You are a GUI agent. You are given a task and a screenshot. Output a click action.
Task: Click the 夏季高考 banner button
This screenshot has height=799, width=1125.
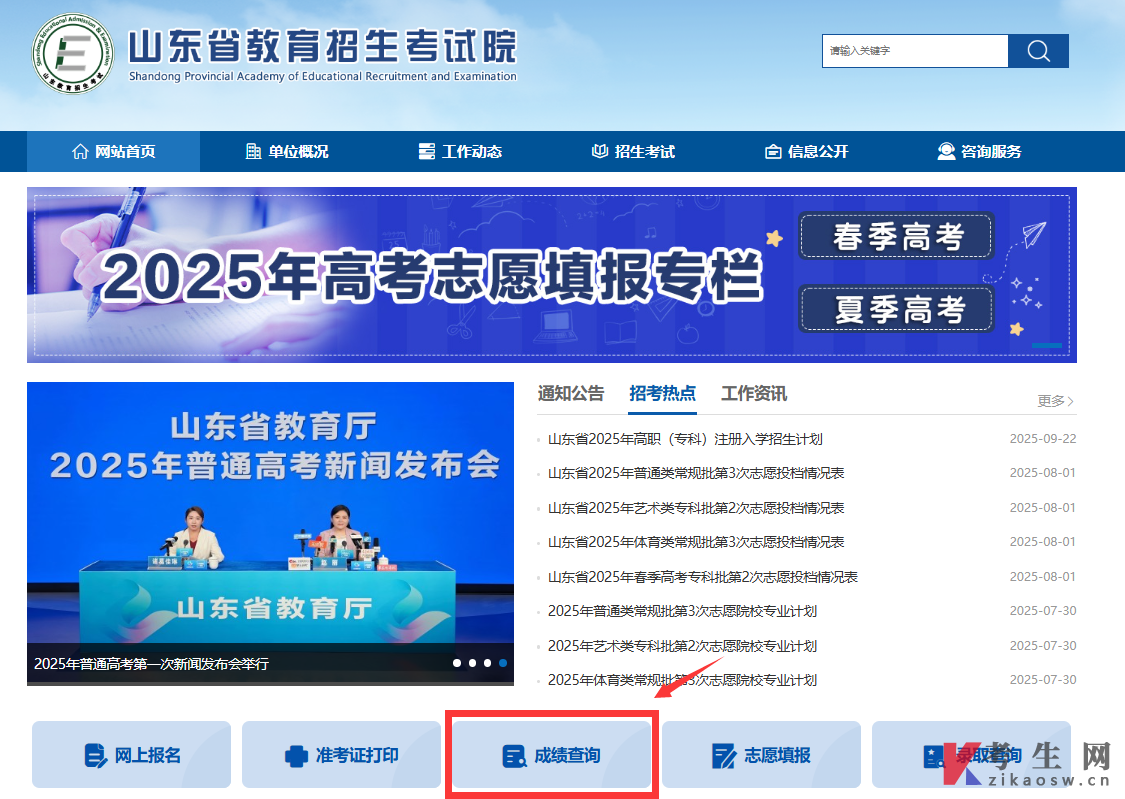point(895,308)
